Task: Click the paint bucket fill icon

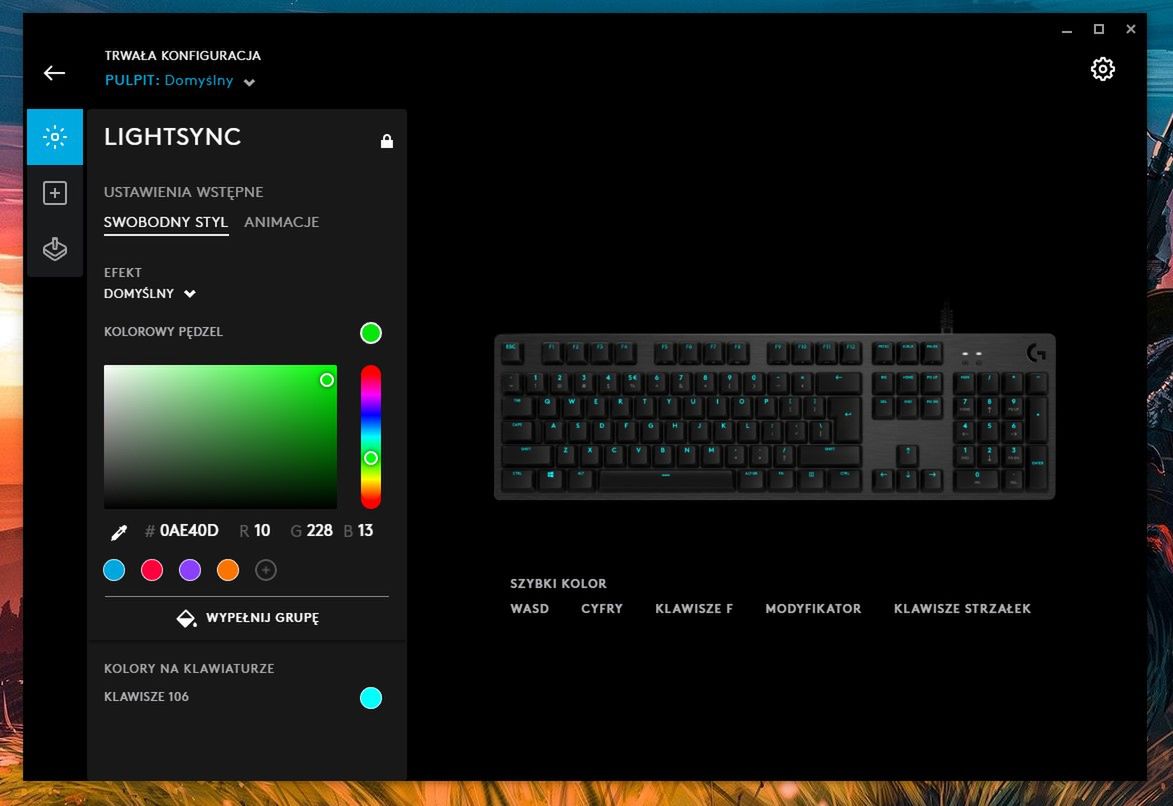Action: pyautogui.click(x=186, y=618)
